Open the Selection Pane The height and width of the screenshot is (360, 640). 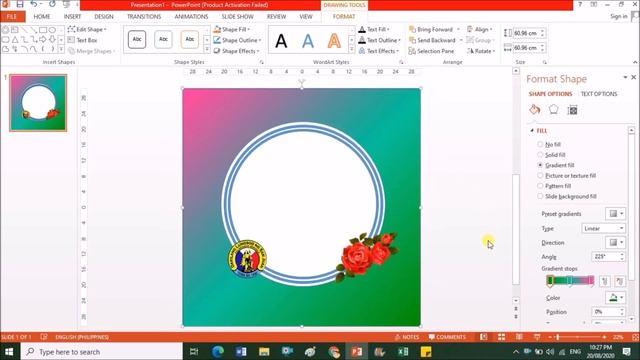click(x=431, y=51)
